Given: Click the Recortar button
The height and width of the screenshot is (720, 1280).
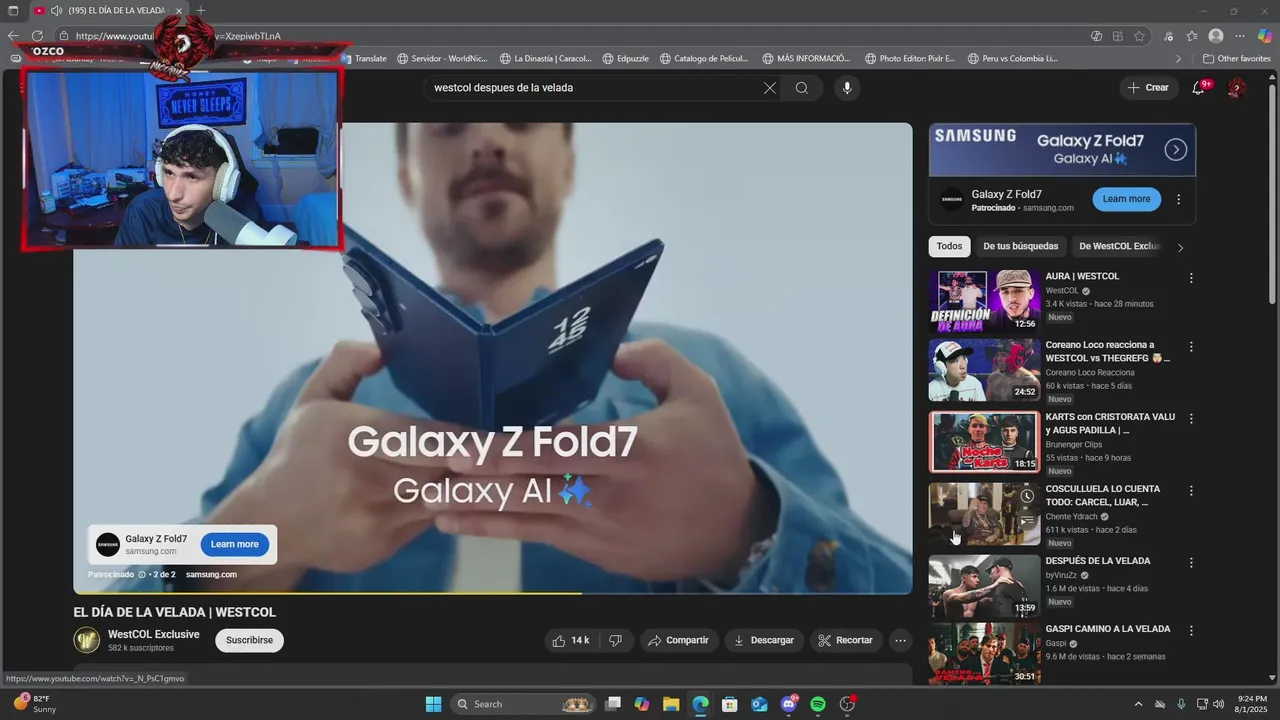Looking at the screenshot, I should (846, 640).
